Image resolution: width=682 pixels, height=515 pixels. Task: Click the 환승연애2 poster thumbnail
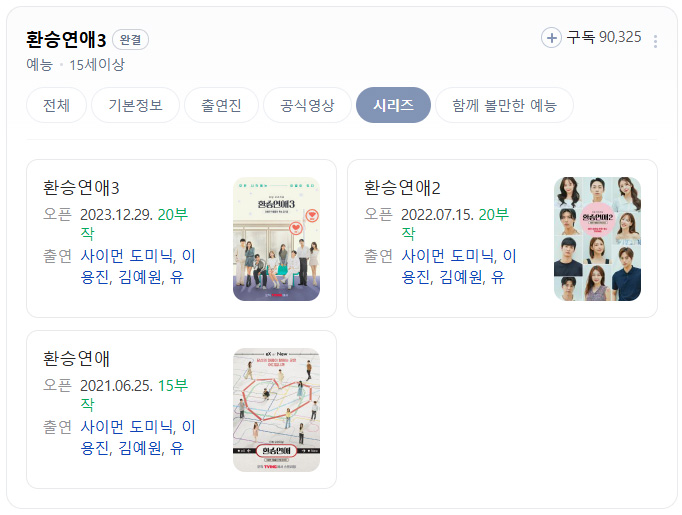(598, 239)
